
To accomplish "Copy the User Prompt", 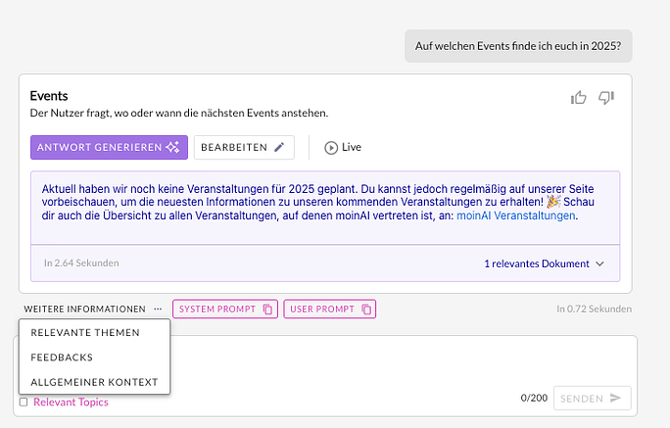I will pos(329,309).
